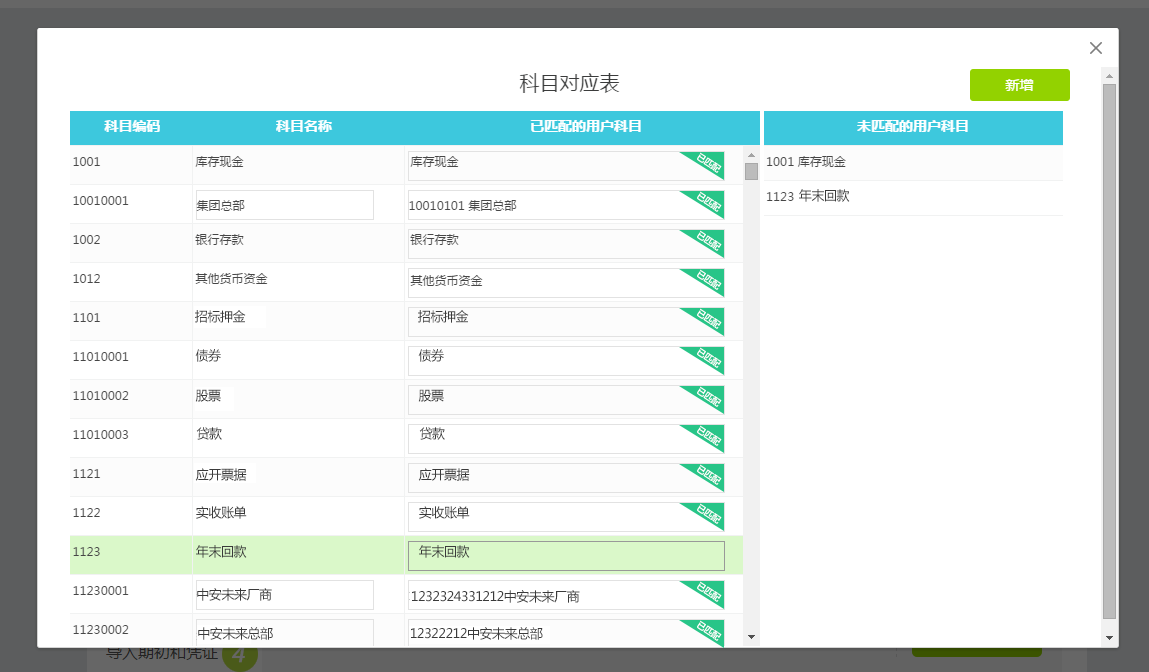The height and width of the screenshot is (672, 1149).
Task: Click the matched 其他货币资金 field in row 1012
Action: (x=566, y=283)
